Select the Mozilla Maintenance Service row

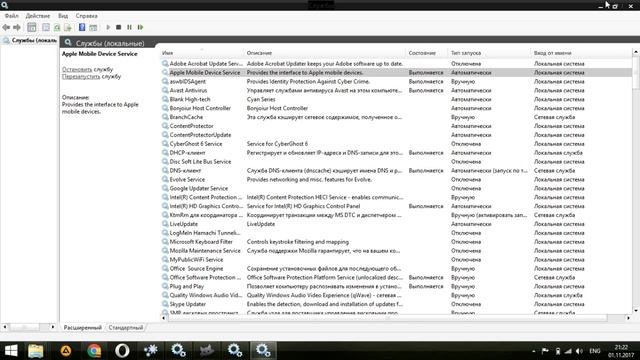click(x=396, y=251)
